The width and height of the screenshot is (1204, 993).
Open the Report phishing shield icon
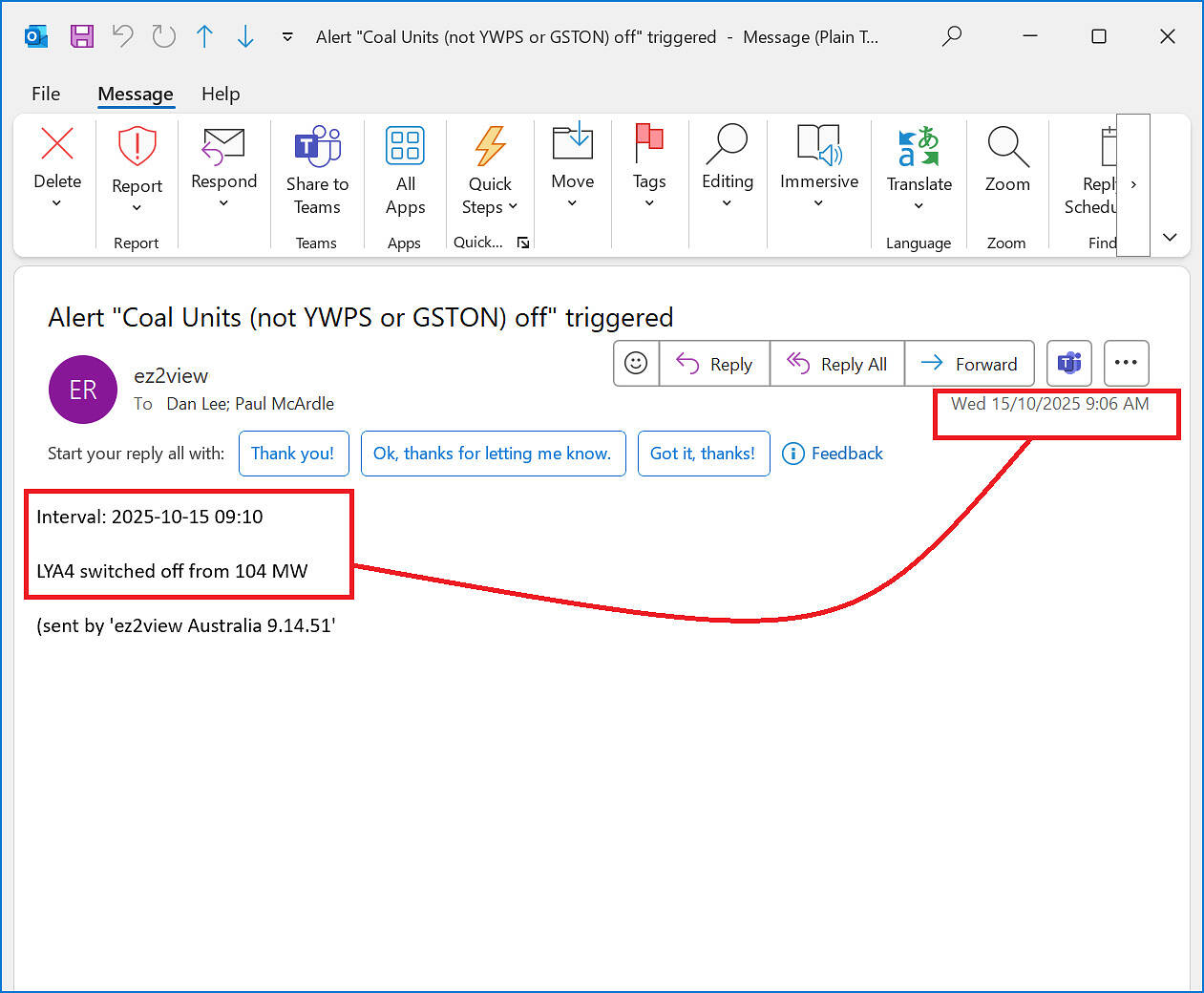tap(137, 147)
